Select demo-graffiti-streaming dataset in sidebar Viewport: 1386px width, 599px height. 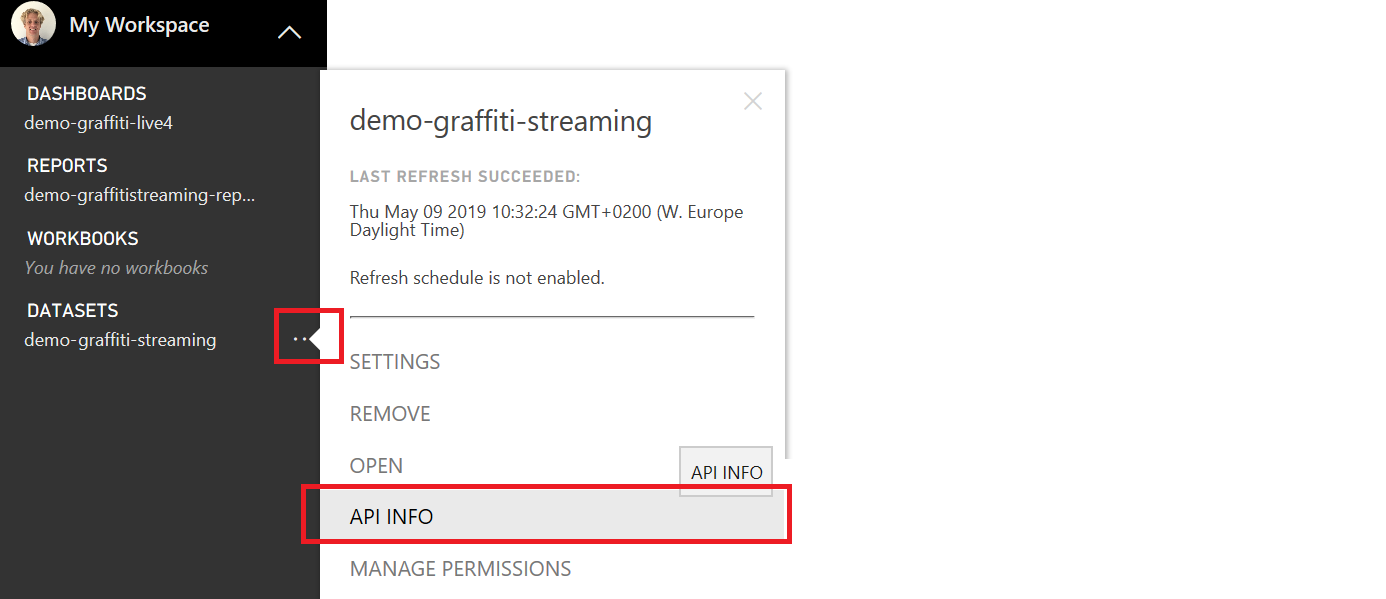(x=120, y=340)
